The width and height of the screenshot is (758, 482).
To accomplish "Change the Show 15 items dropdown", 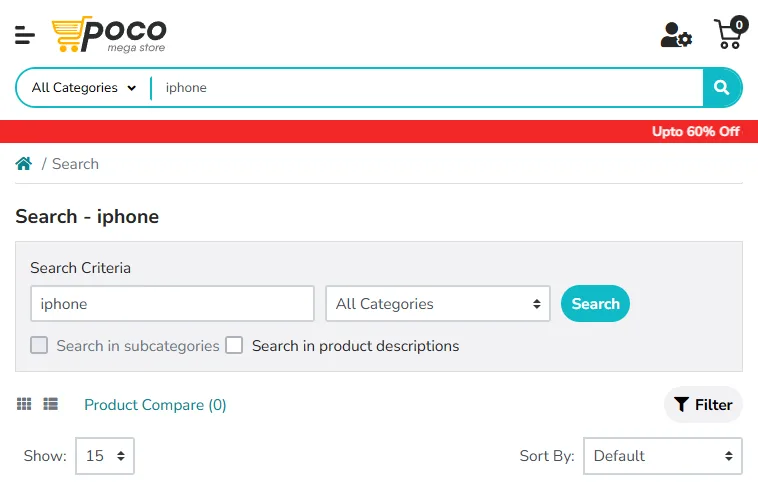I will [105, 456].
